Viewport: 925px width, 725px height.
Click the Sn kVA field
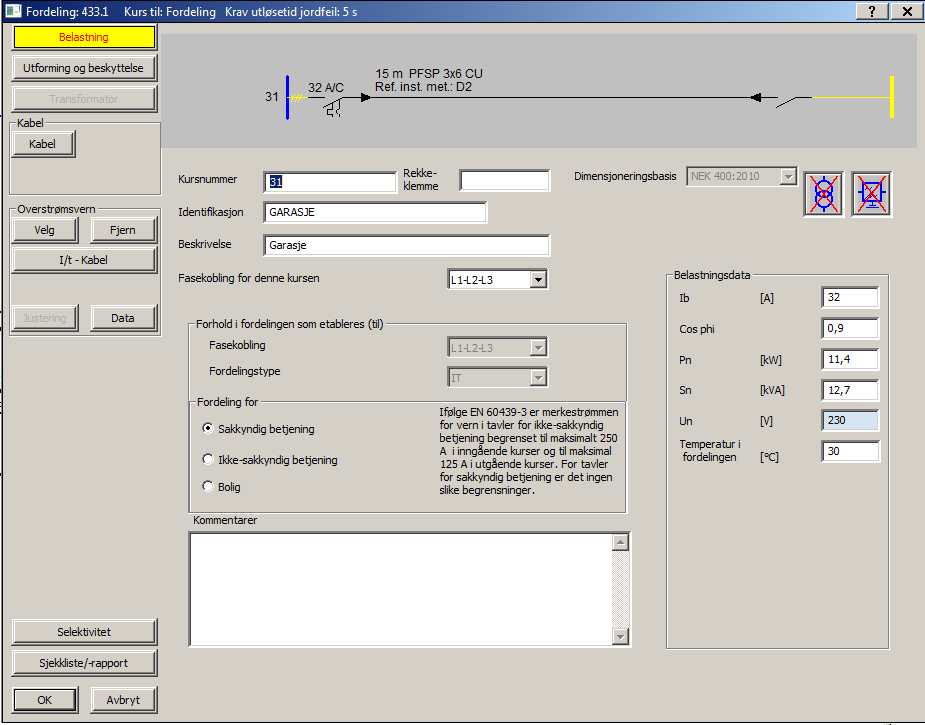coord(850,390)
